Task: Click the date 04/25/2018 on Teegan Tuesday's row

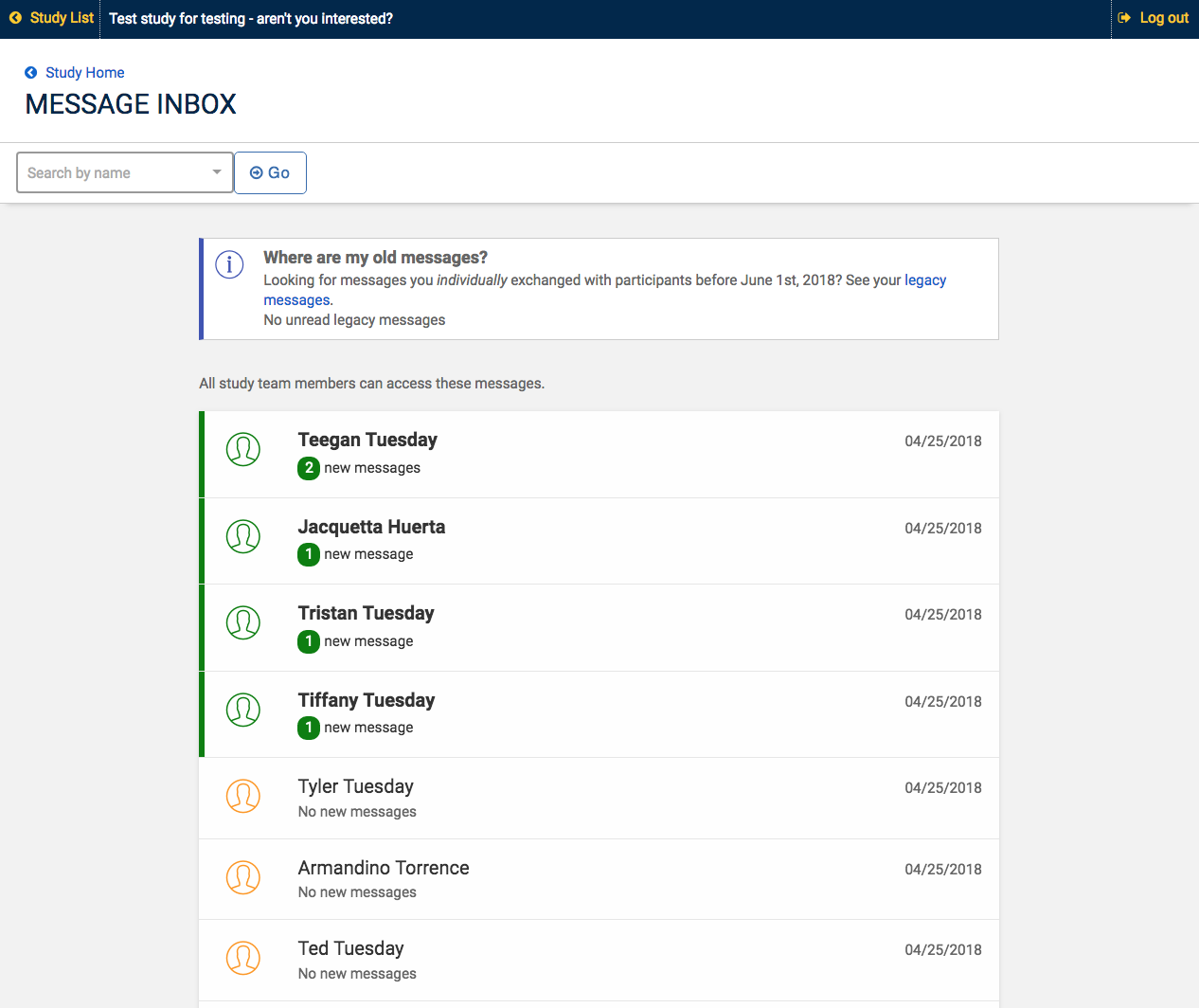Action: click(x=943, y=441)
